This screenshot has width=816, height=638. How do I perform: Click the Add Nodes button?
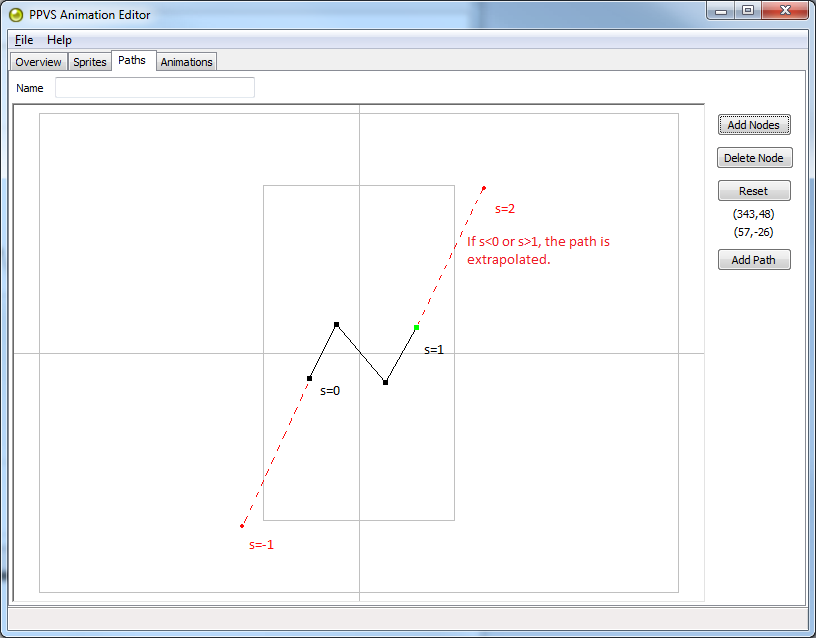pos(754,125)
